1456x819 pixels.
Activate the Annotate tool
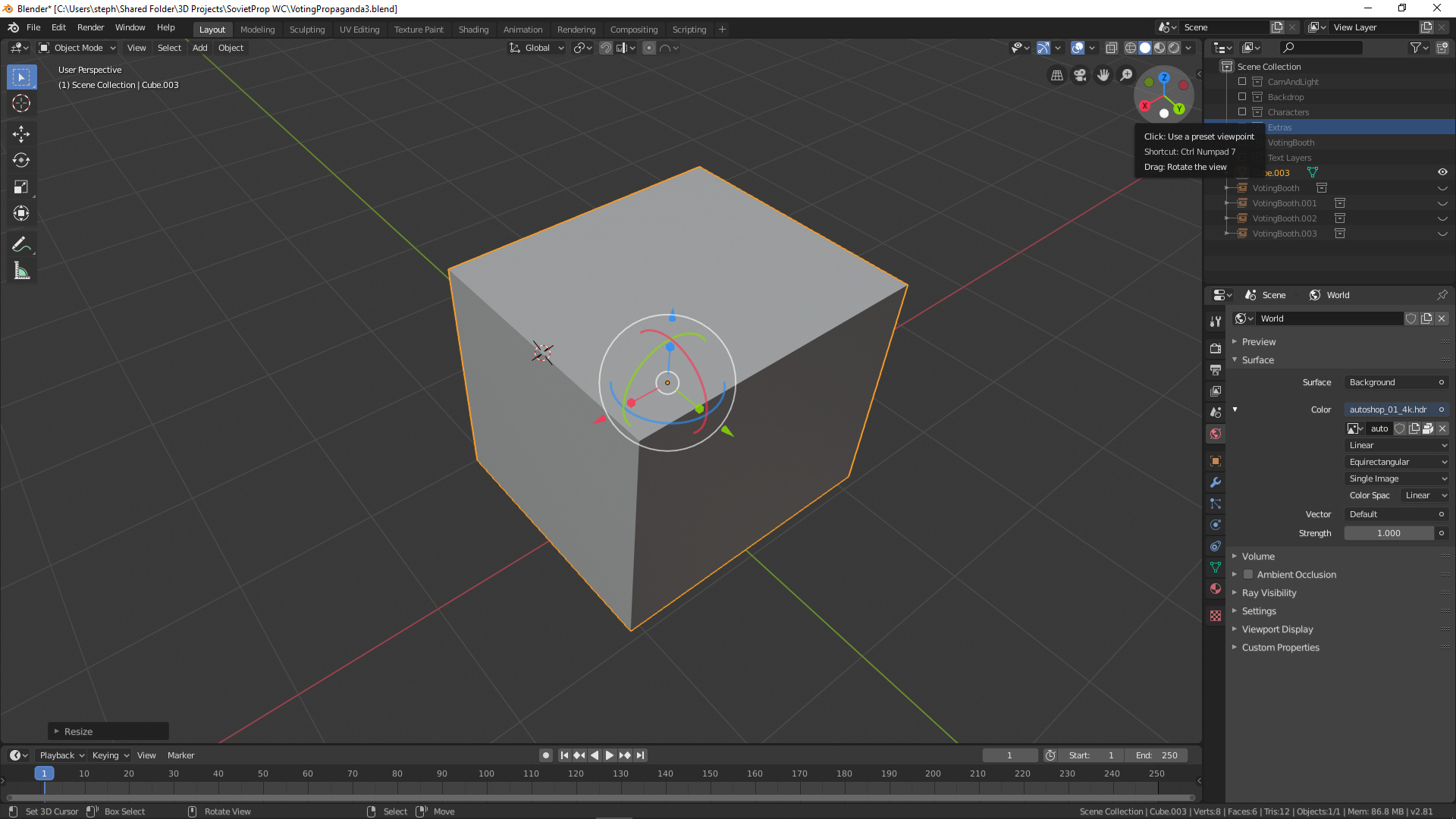(21, 243)
